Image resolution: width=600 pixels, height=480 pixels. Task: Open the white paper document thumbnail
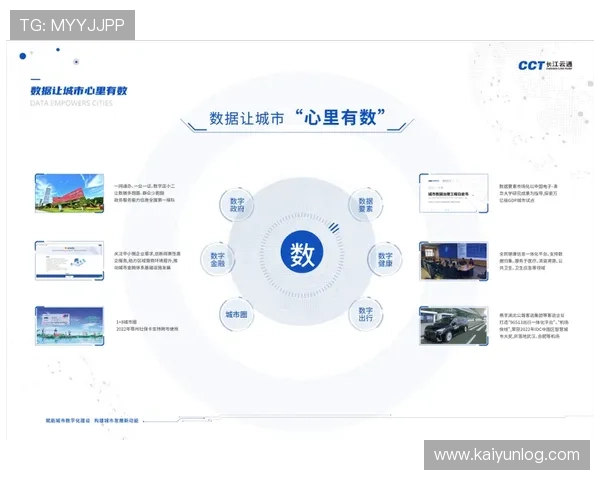[454, 193]
